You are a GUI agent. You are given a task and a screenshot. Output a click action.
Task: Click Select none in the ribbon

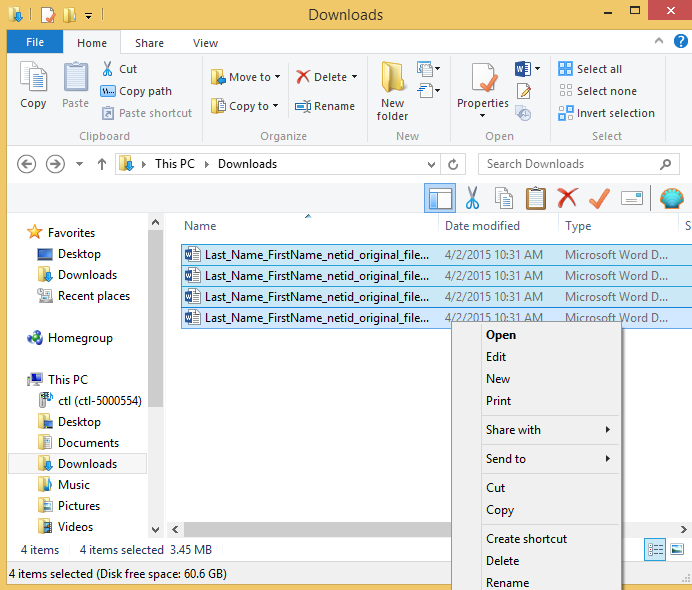click(596, 91)
